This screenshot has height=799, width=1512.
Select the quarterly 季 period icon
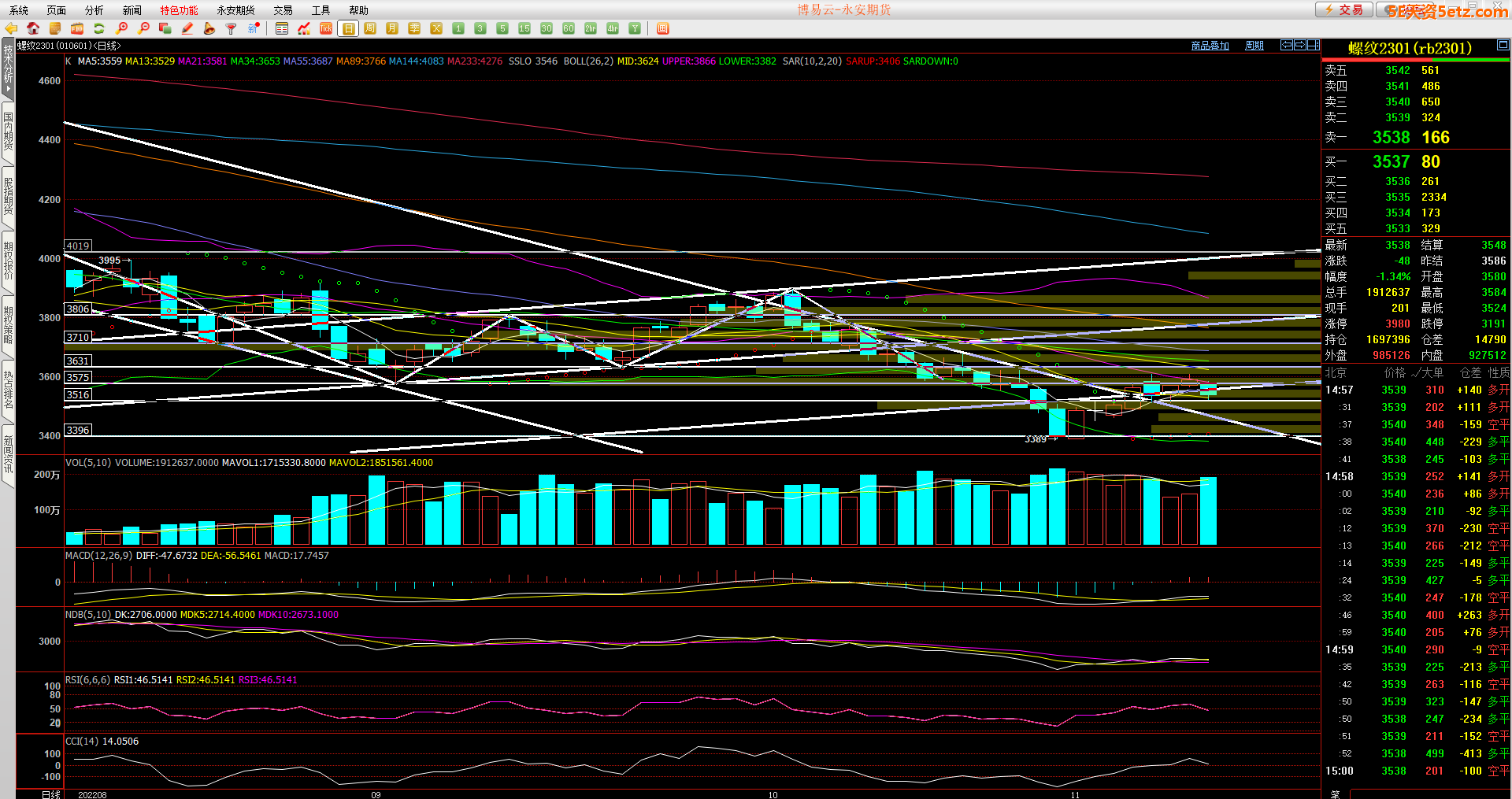(x=414, y=28)
